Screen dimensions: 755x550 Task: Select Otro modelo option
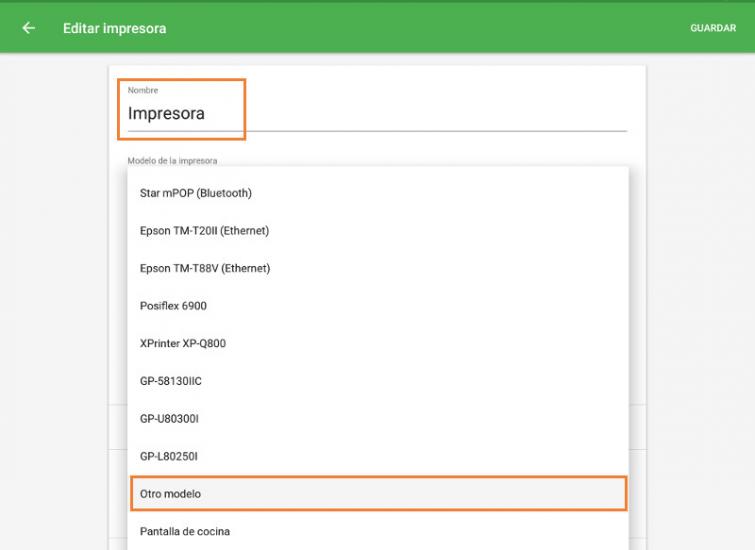tap(171, 494)
